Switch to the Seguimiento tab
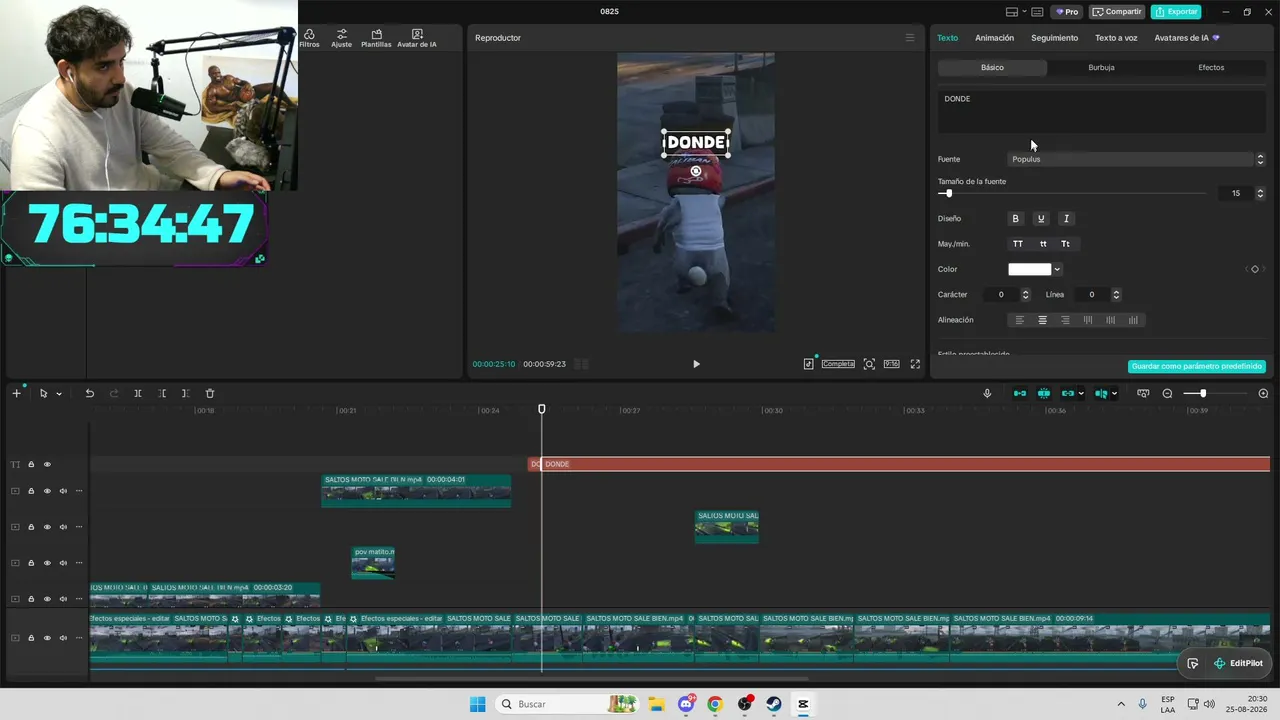 tap(1054, 38)
